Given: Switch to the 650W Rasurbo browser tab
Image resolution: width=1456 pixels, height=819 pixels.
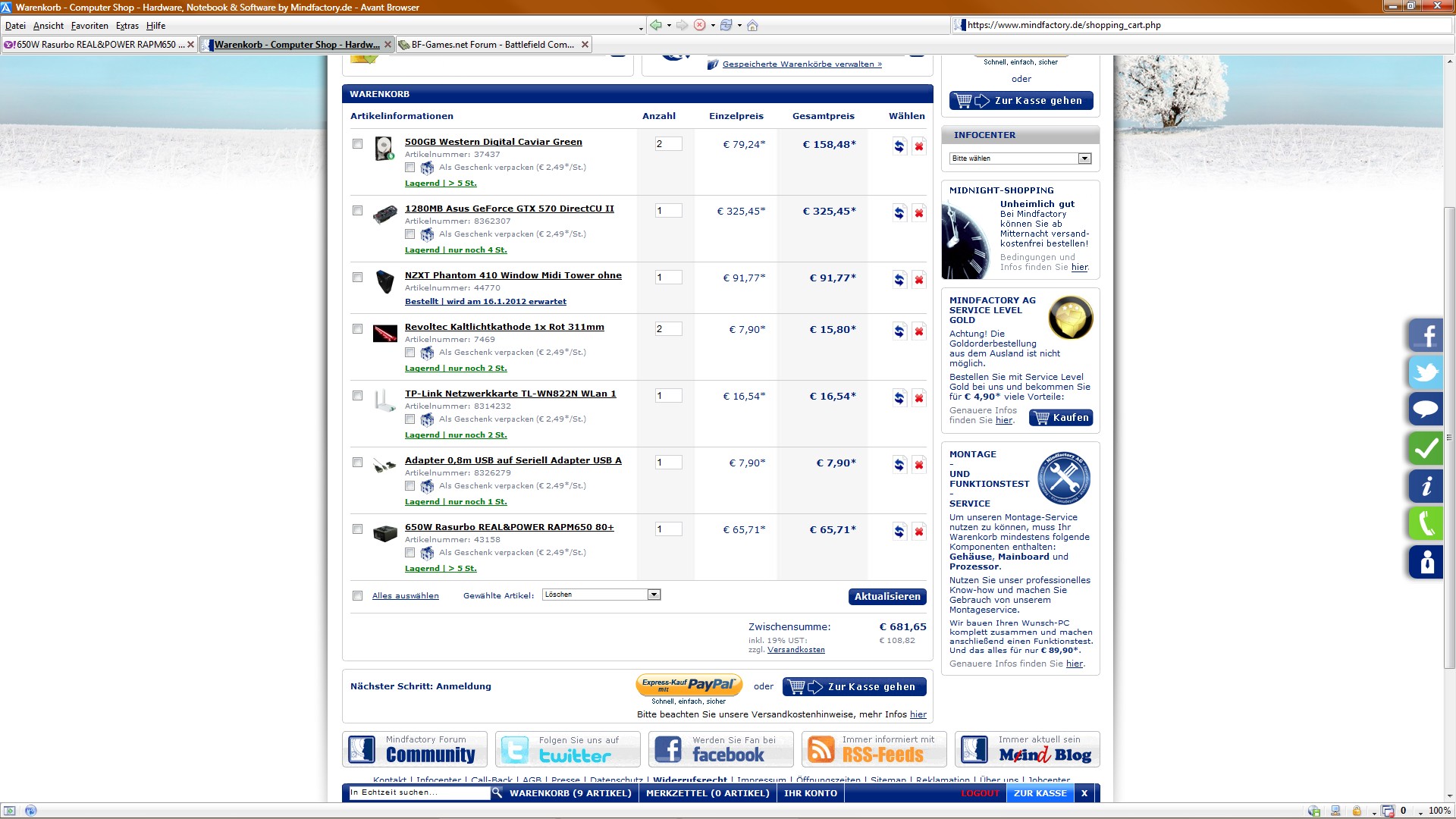Looking at the screenshot, I should 99,45.
